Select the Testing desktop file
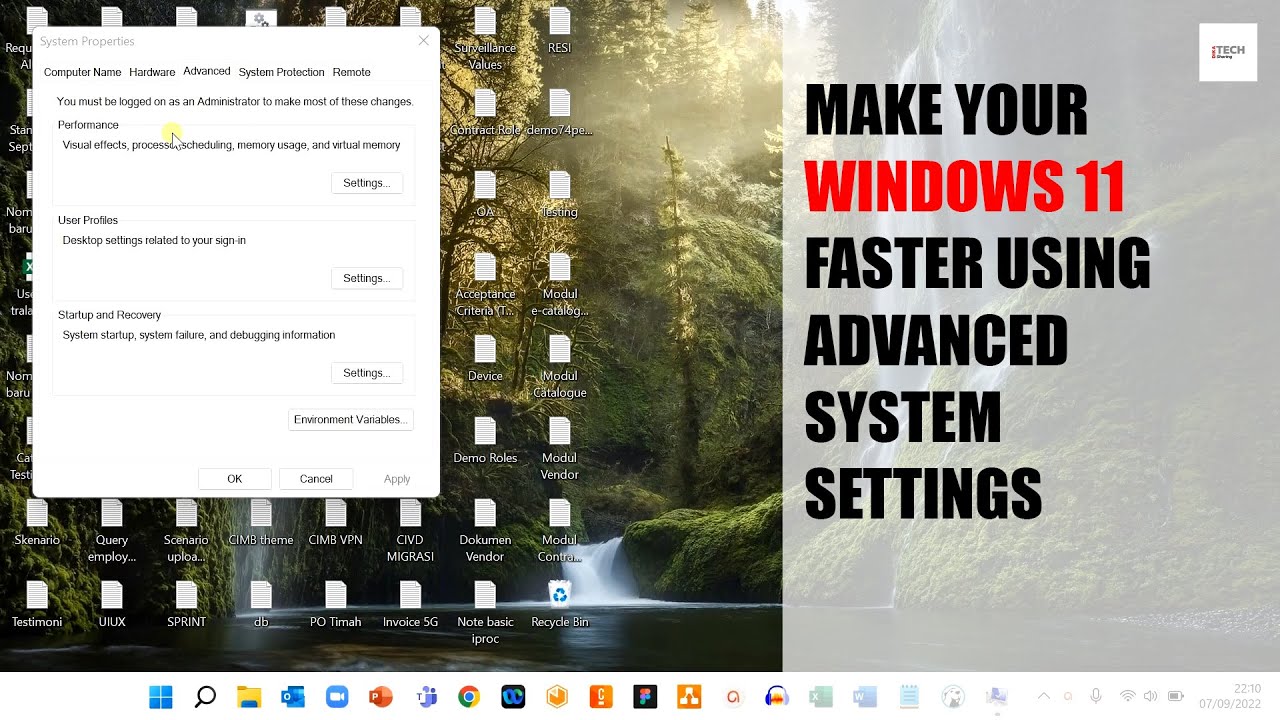The width and height of the screenshot is (1280, 720). (560, 195)
